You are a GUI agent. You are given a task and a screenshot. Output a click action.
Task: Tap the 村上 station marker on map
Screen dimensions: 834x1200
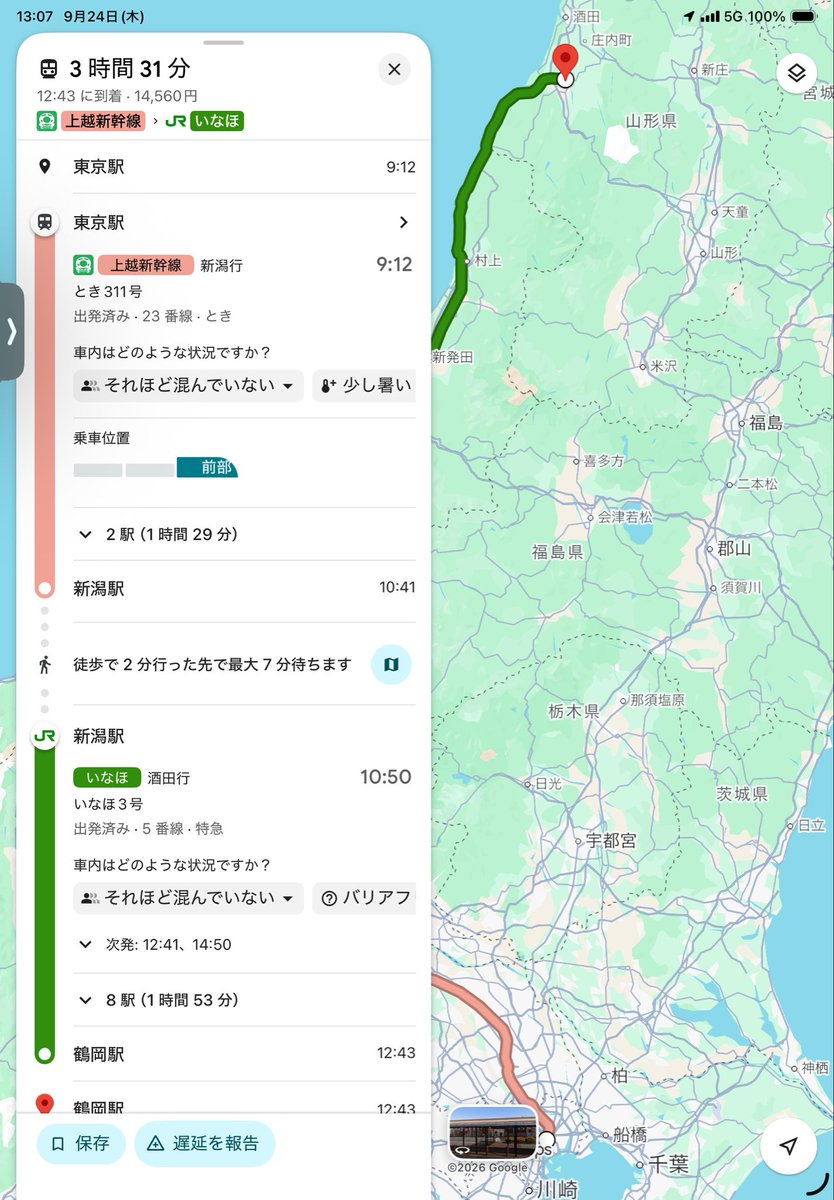point(467,260)
